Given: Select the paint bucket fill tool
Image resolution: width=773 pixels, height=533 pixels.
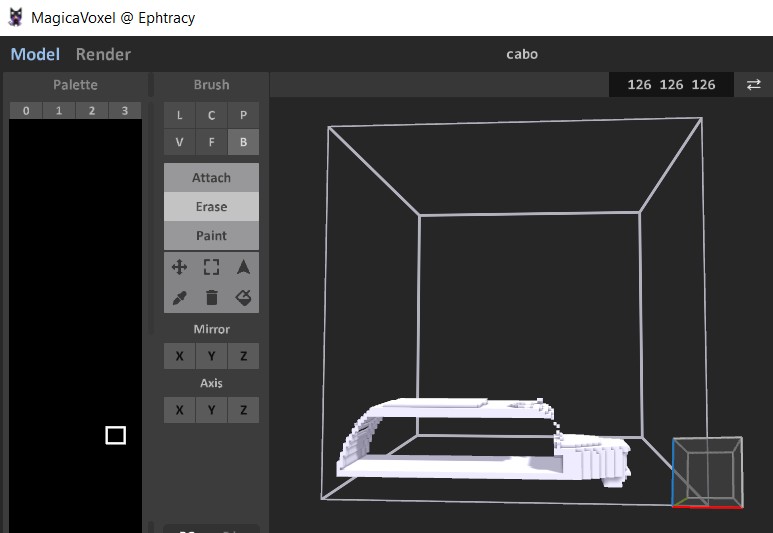Looking at the screenshot, I should tap(244, 298).
